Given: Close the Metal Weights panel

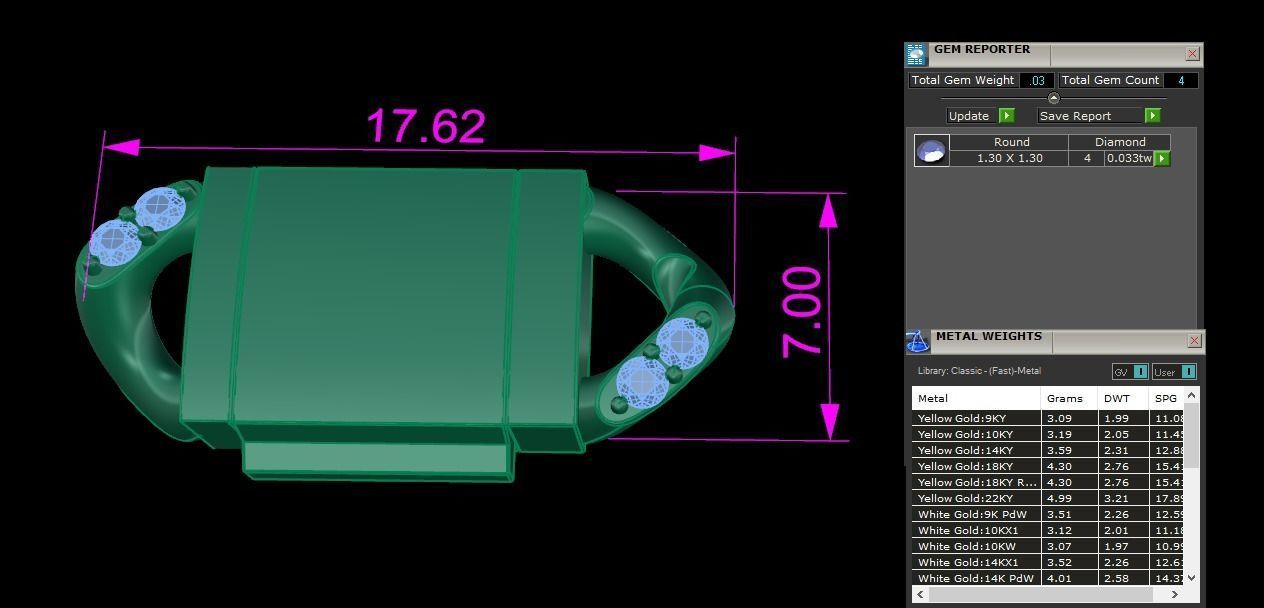Looking at the screenshot, I should coord(1194,341).
